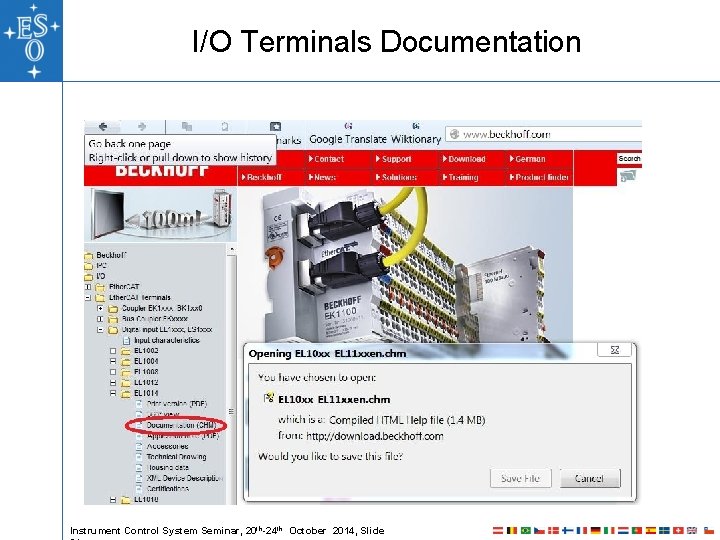720x540 pixels.
Task: Open Accessories page under EL1014
Action: tap(167, 446)
